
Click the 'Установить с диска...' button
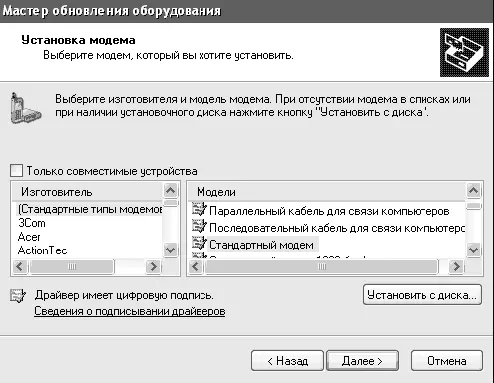point(422,295)
